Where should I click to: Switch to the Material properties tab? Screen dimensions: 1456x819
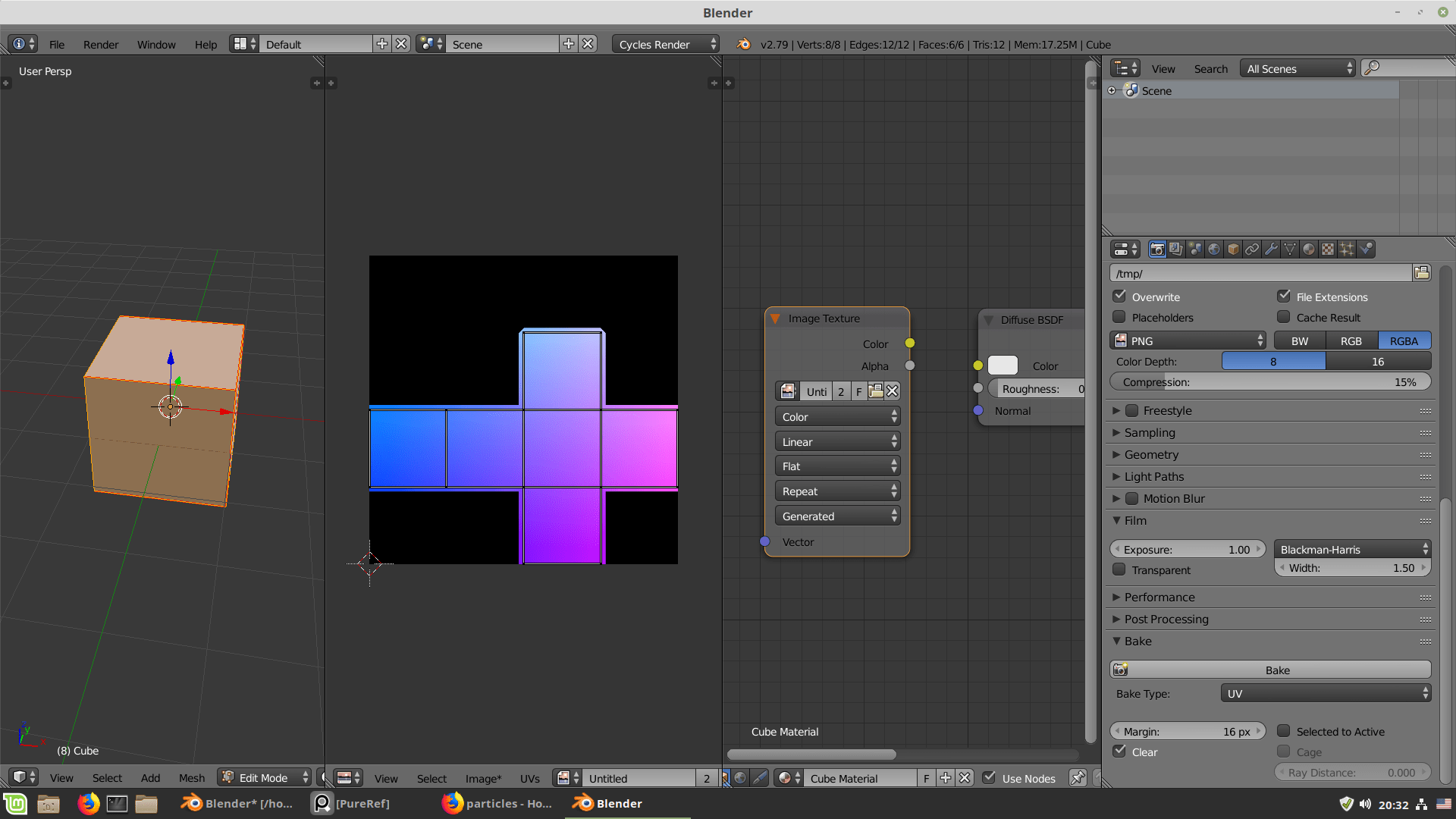[1309, 249]
